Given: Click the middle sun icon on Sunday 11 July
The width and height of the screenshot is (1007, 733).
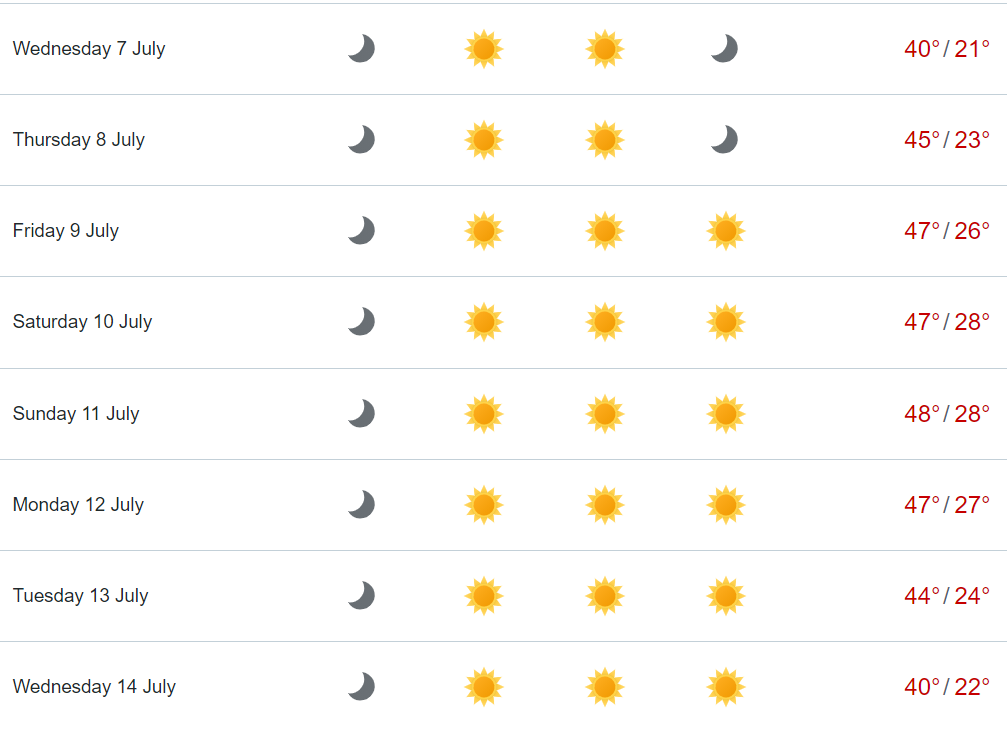Looking at the screenshot, I should coord(605,414).
